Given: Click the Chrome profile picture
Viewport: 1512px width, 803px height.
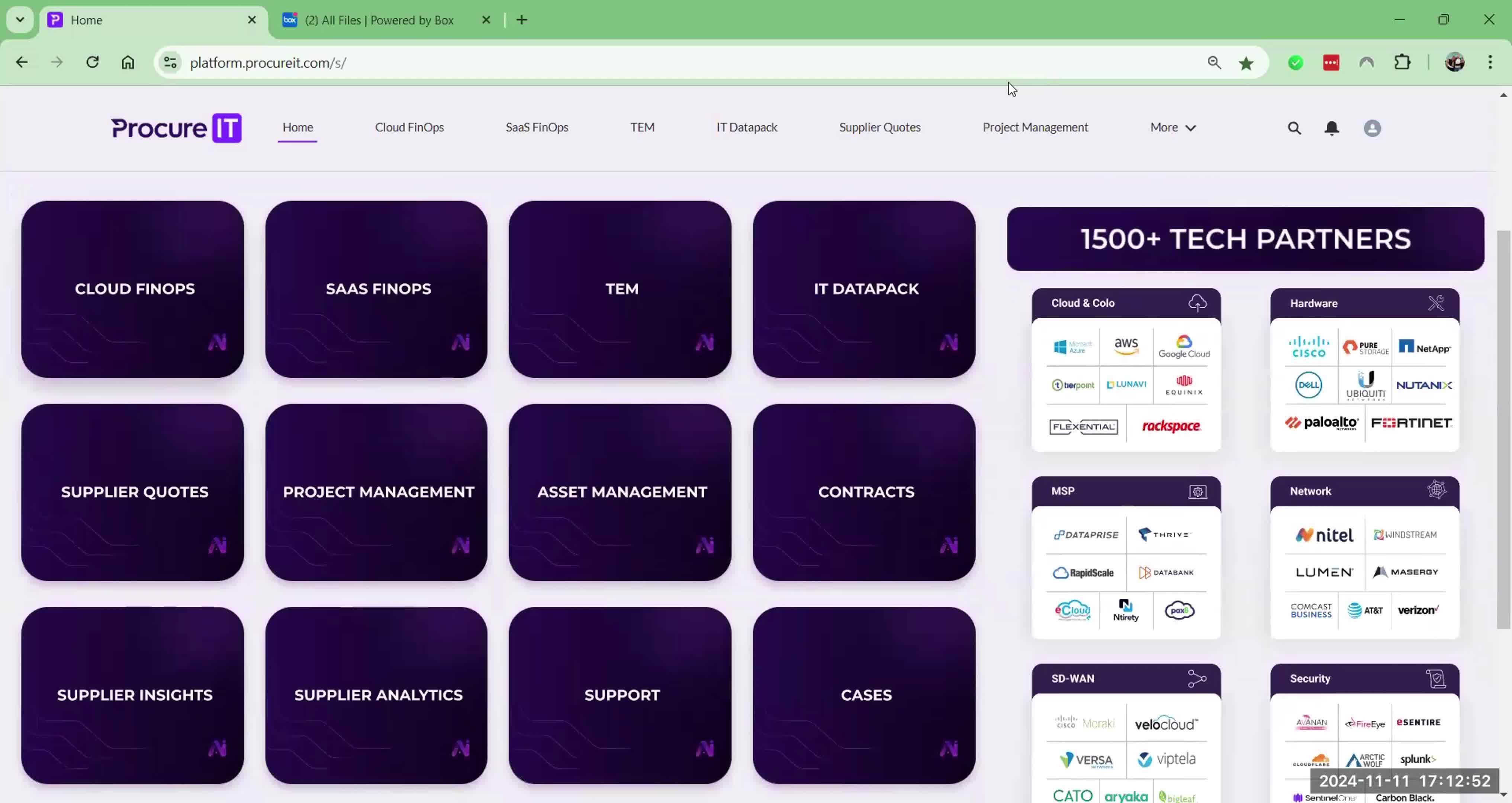Looking at the screenshot, I should pyautogui.click(x=1454, y=62).
